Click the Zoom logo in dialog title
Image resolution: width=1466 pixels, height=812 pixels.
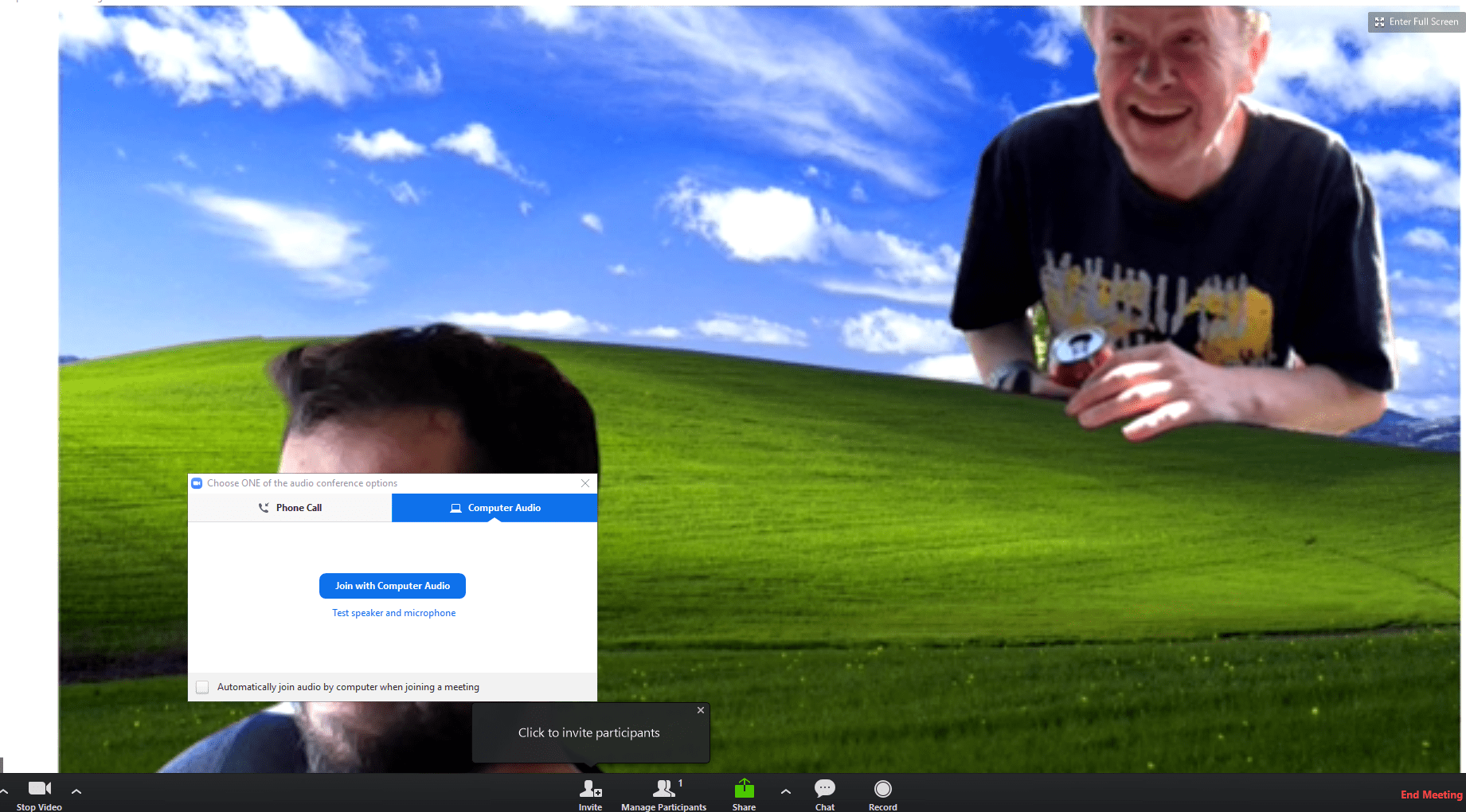197,483
